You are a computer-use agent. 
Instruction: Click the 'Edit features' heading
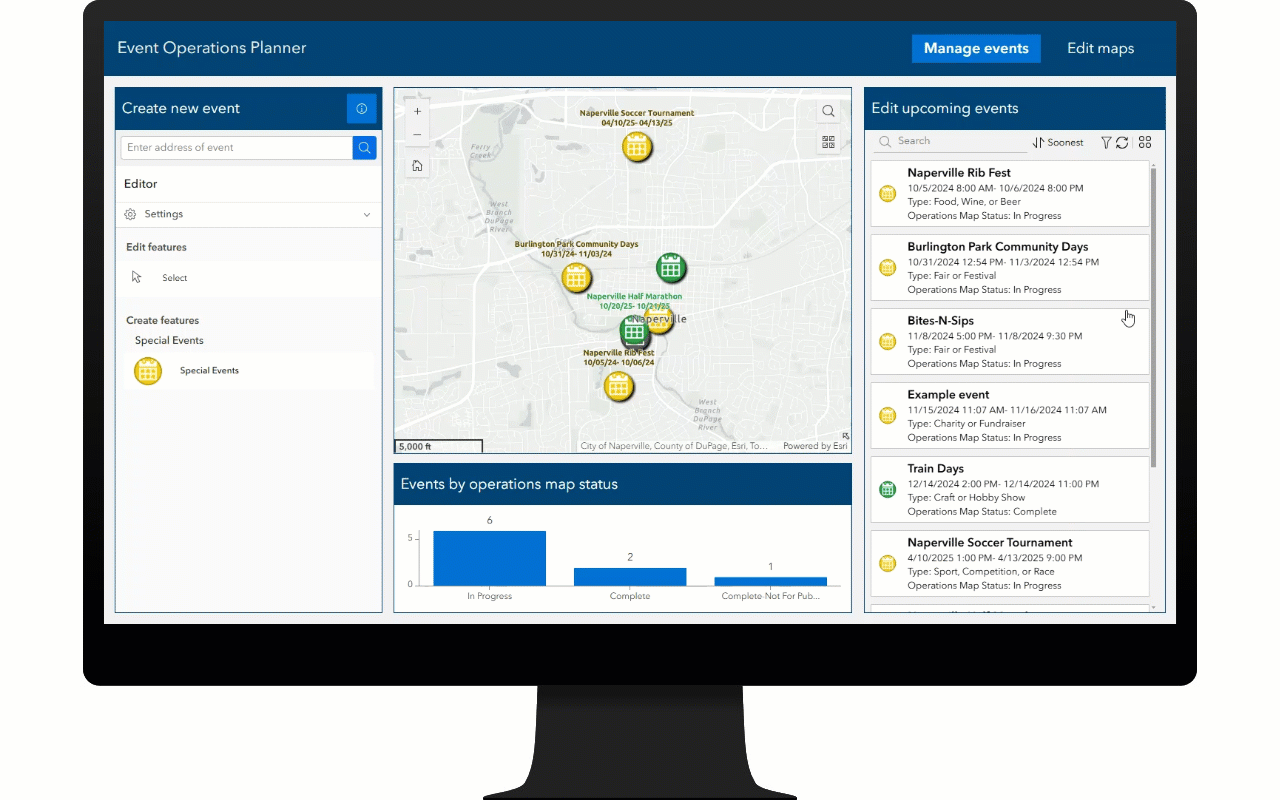coord(156,247)
